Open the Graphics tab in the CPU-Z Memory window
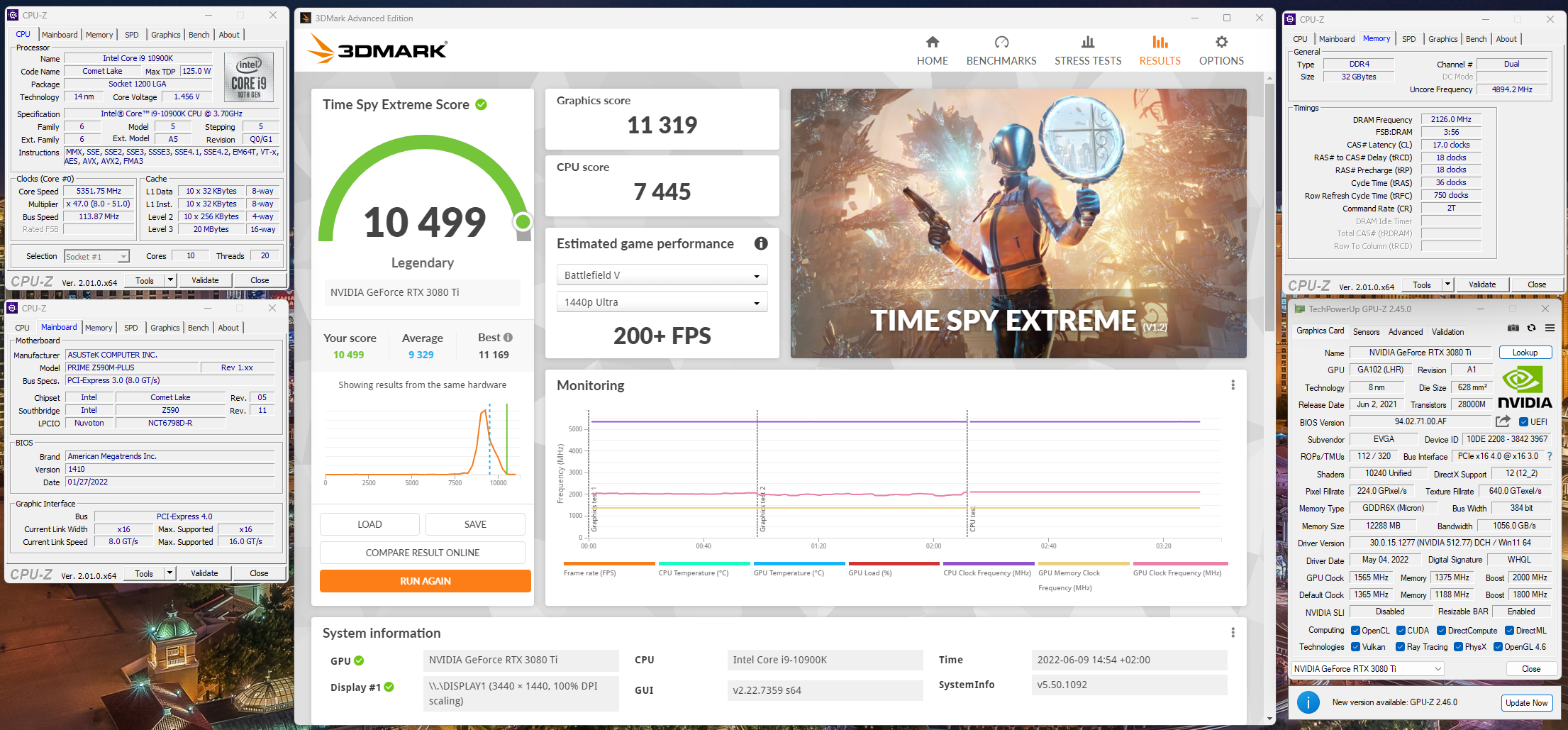 point(1442,39)
